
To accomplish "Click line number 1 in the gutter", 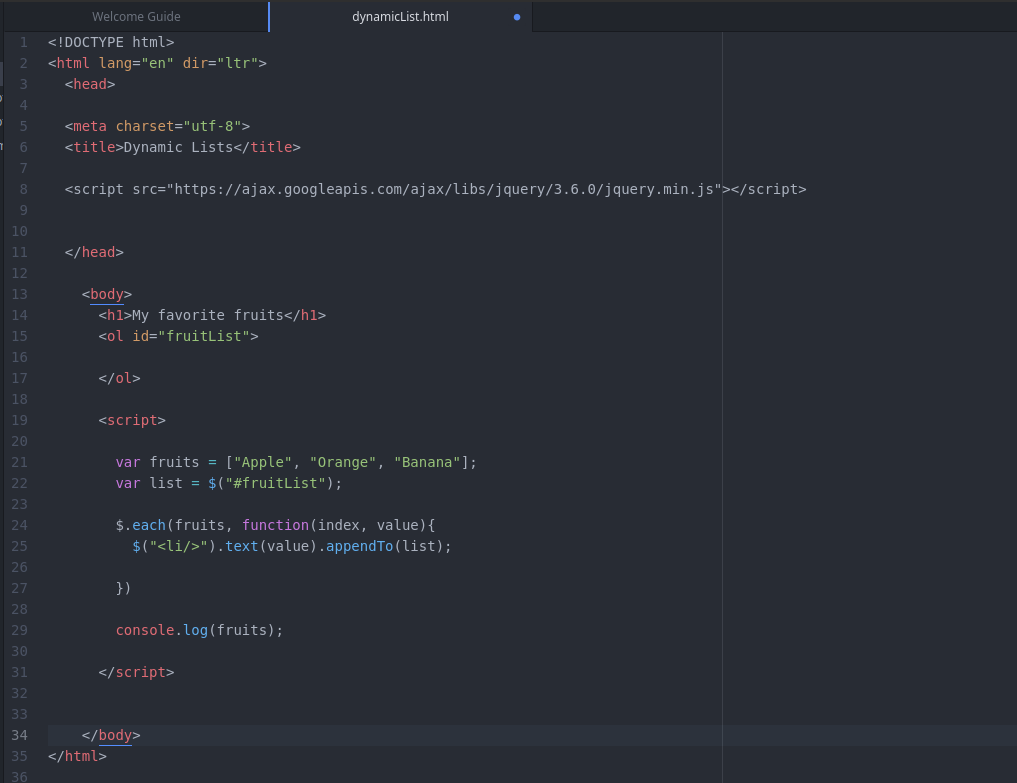I will point(23,42).
